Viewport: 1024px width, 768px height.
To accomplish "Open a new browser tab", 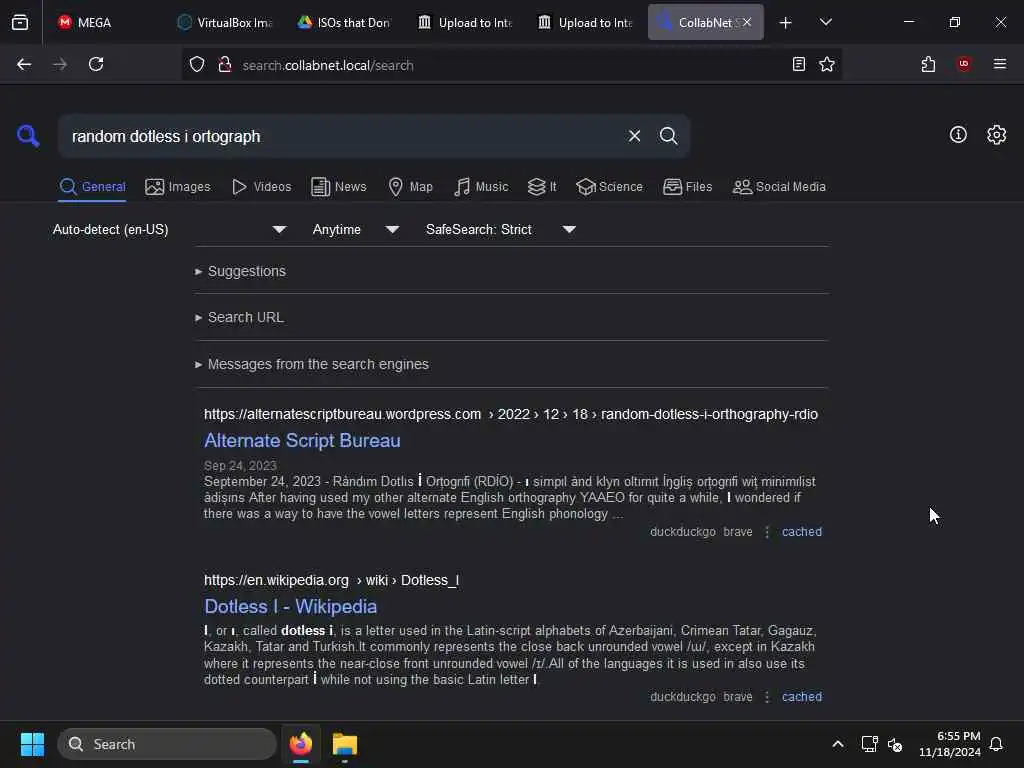I will [785, 23].
